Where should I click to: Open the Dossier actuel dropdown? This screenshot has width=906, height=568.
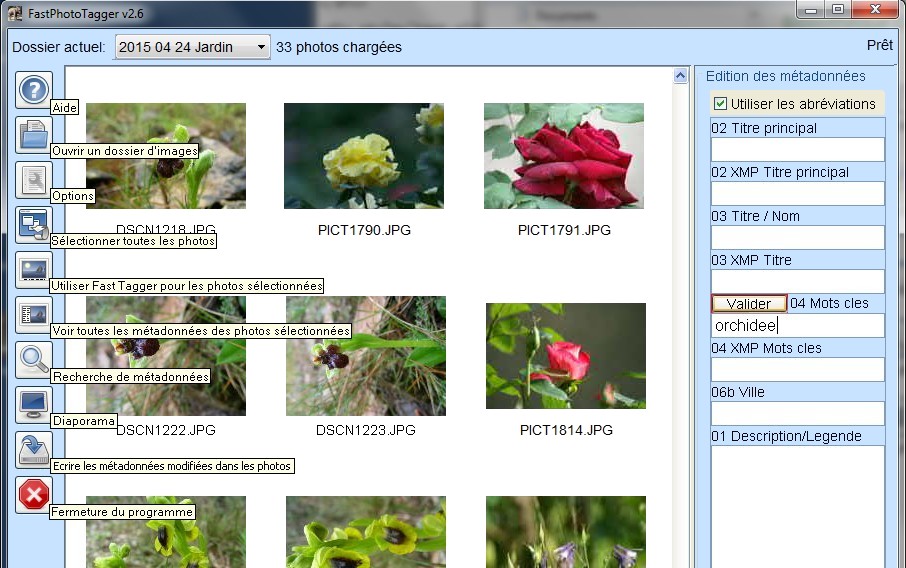[192, 47]
